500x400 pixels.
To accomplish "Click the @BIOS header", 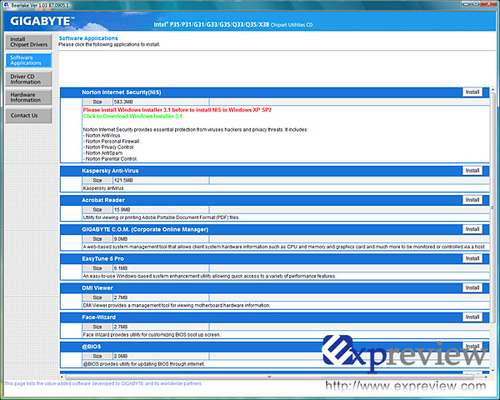I will 91,347.
